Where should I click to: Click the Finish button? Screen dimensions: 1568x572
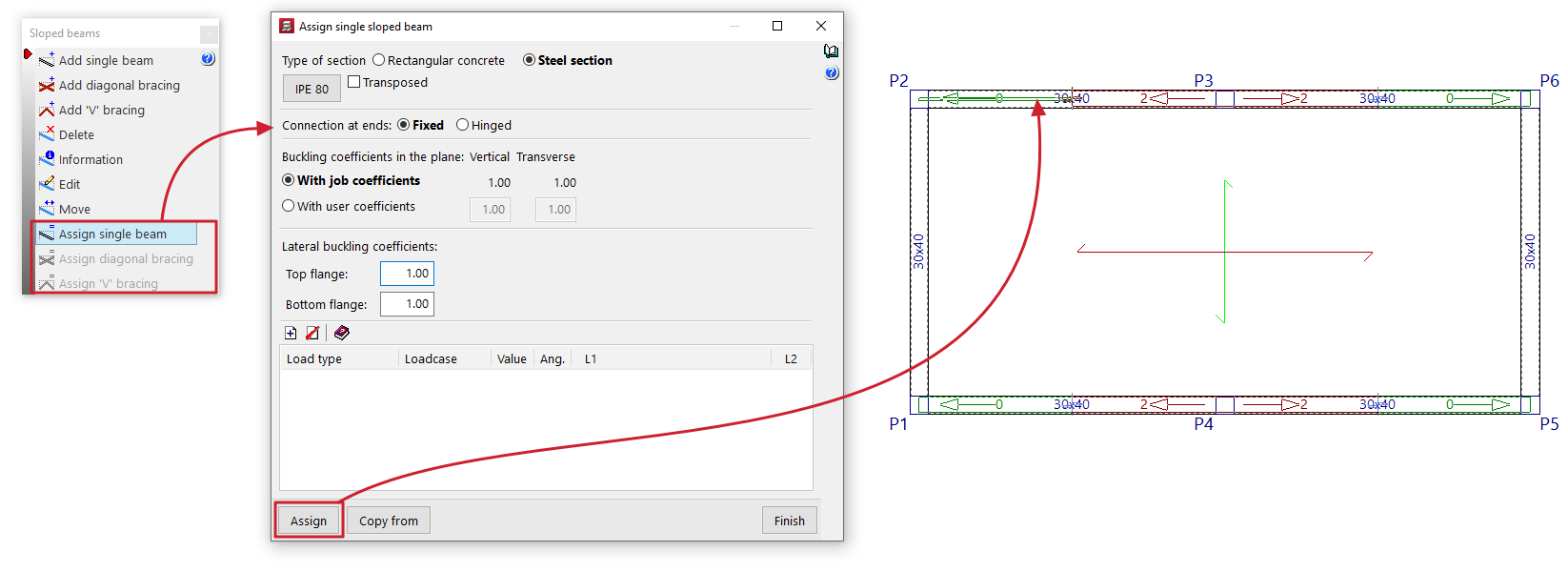pyautogui.click(x=790, y=521)
